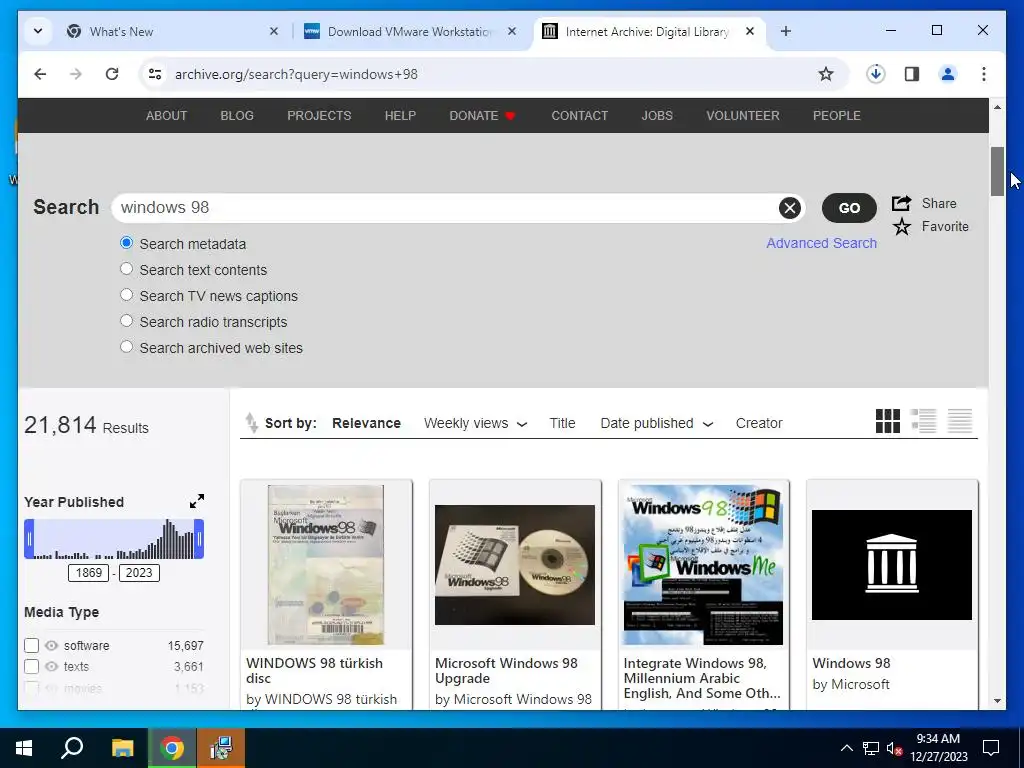
Task: Expand Year Published histogram
Action: point(197,501)
